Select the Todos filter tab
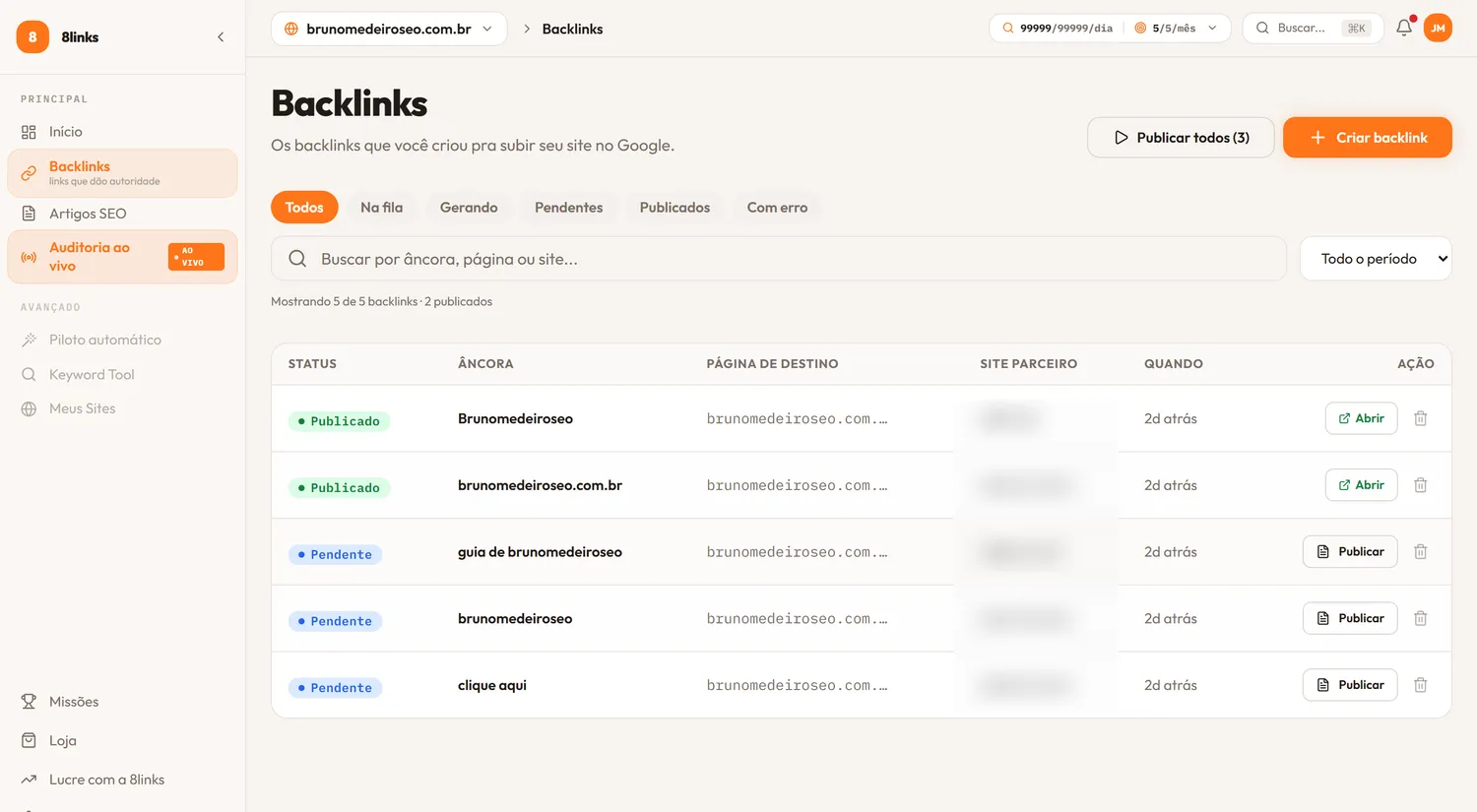Screen dimensions: 1477x812 pyautogui.click(x=304, y=208)
